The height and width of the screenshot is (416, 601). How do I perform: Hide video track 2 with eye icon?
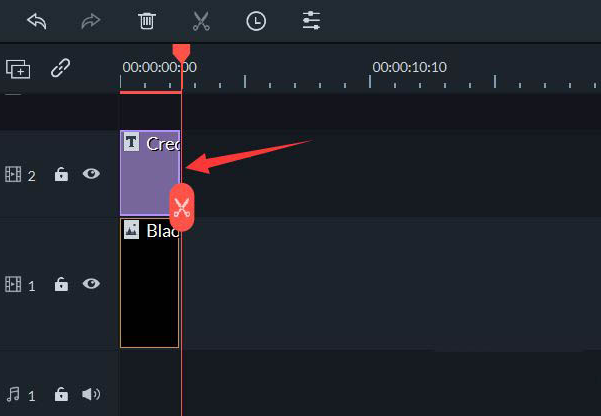pyautogui.click(x=91, y=174)
